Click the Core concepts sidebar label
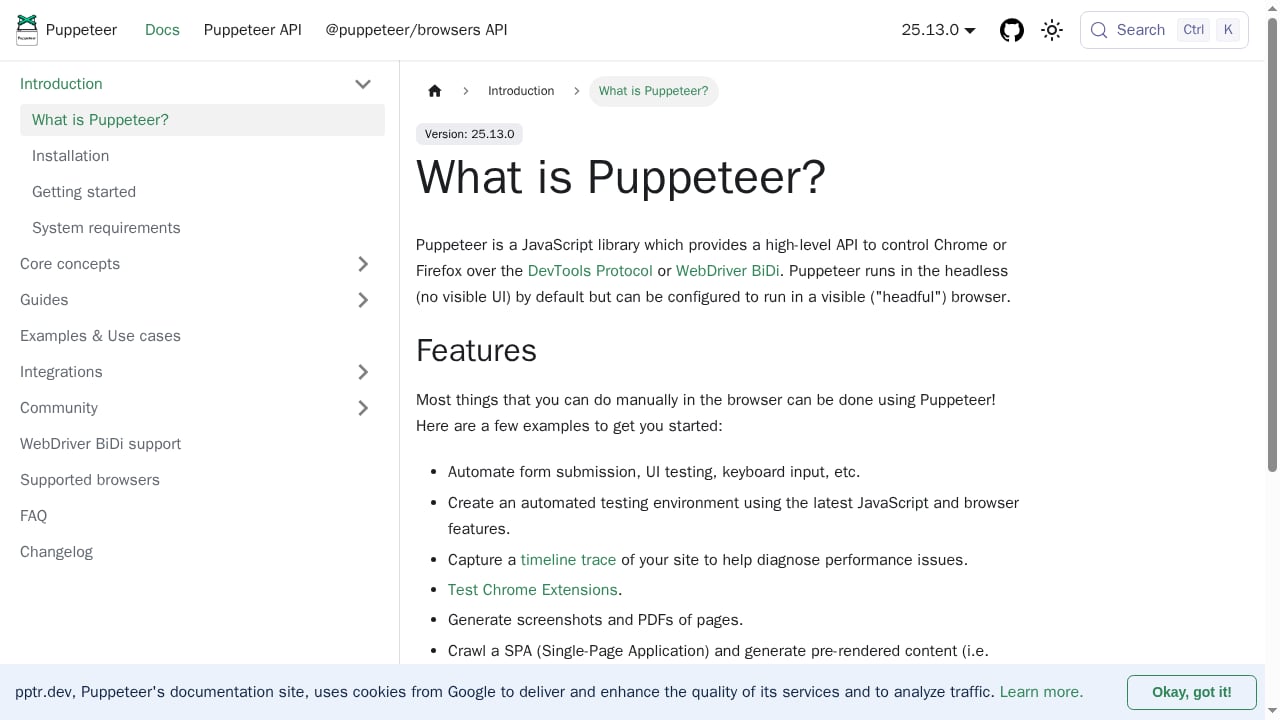The height and width of the screenshot is (720, 1280). click(70, 264)
